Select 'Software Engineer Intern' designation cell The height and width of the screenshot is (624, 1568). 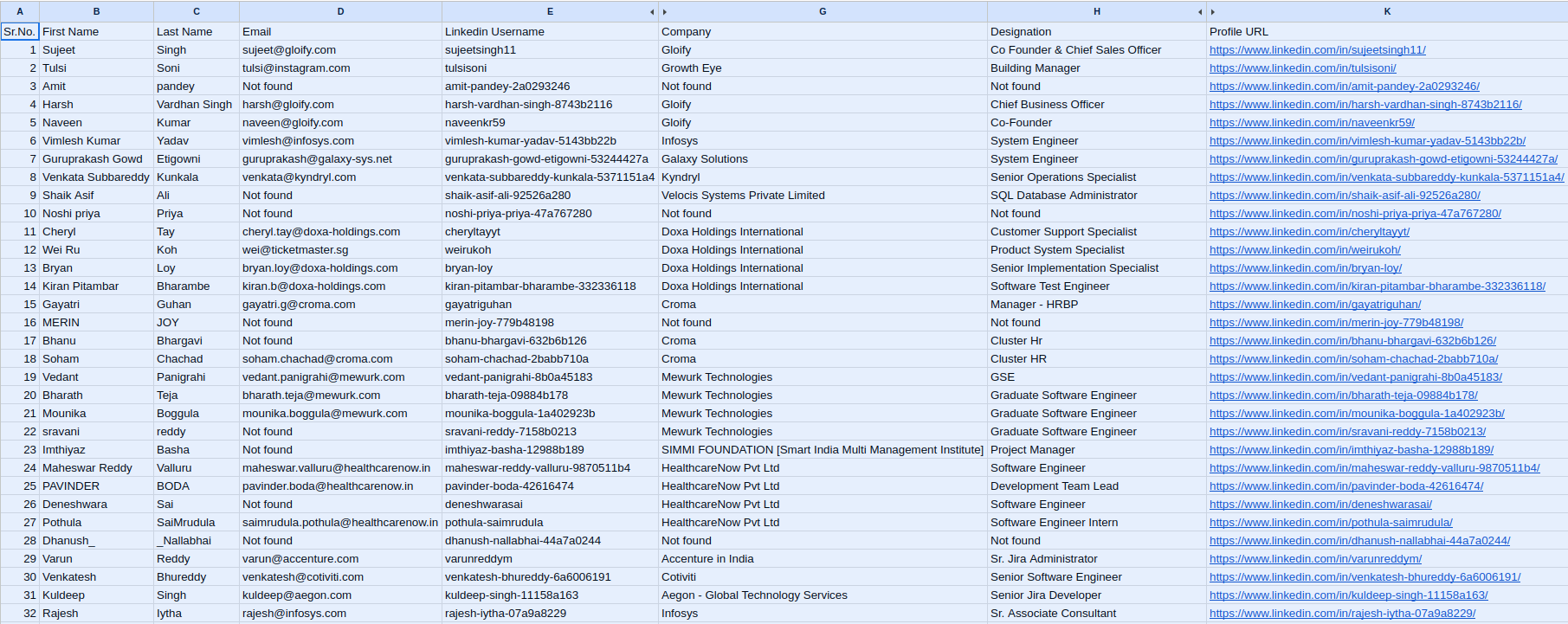click(x=1097, y=523)
